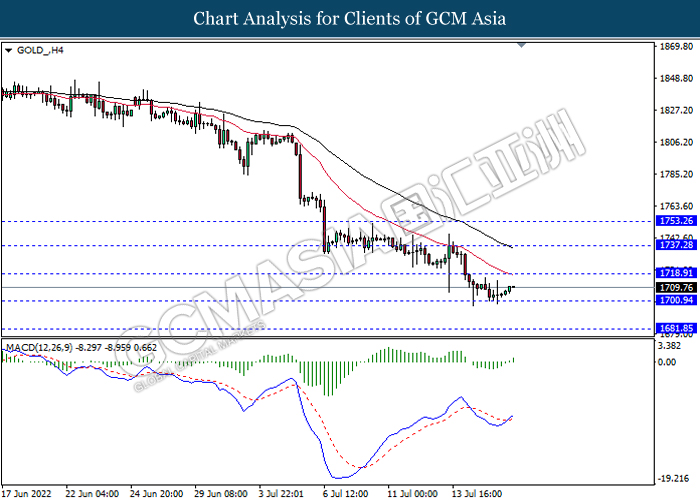This screenshot has width=700, height=500.
Task: Click the chart shift triangle marker at top
Action: point(521,45)
